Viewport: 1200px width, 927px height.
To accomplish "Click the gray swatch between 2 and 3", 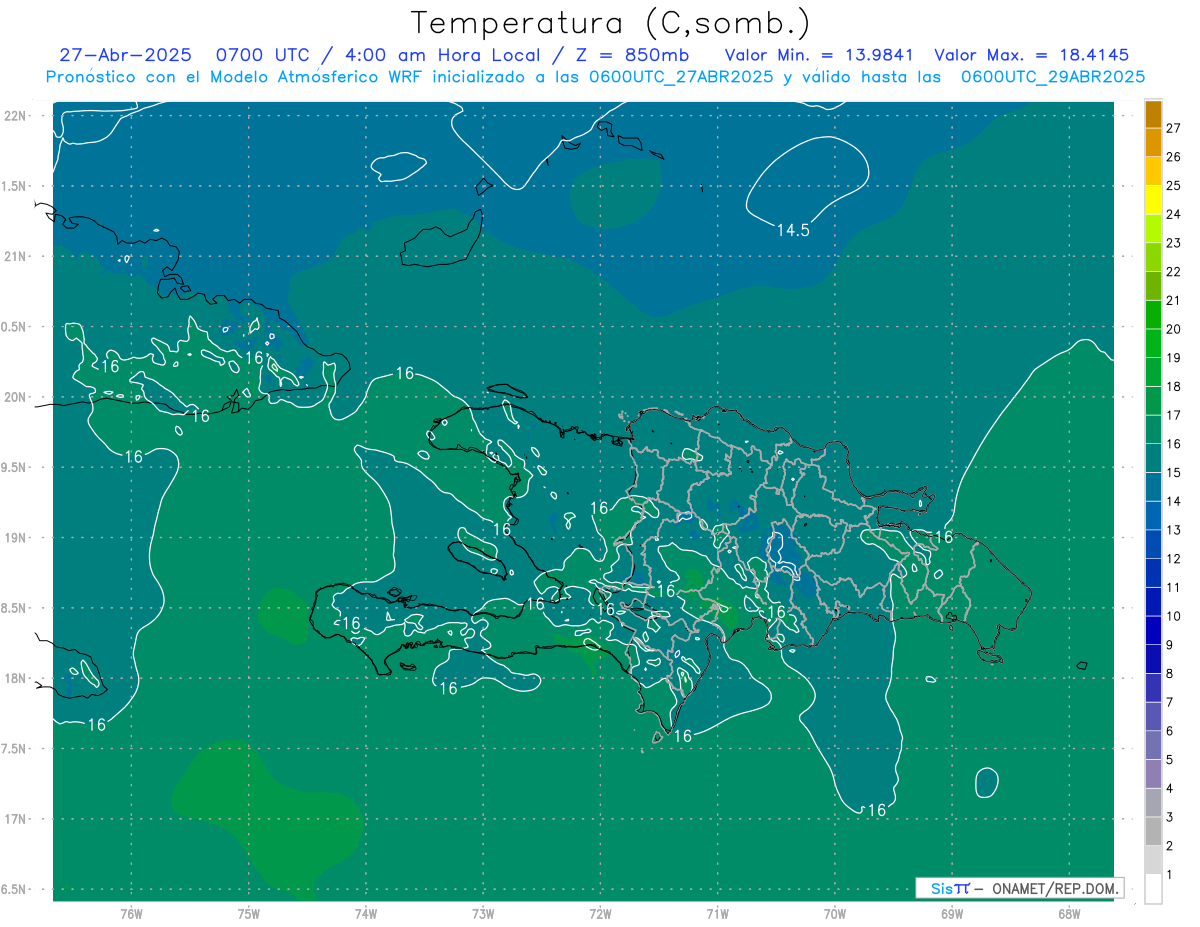I will click(x=1153, y=831).
